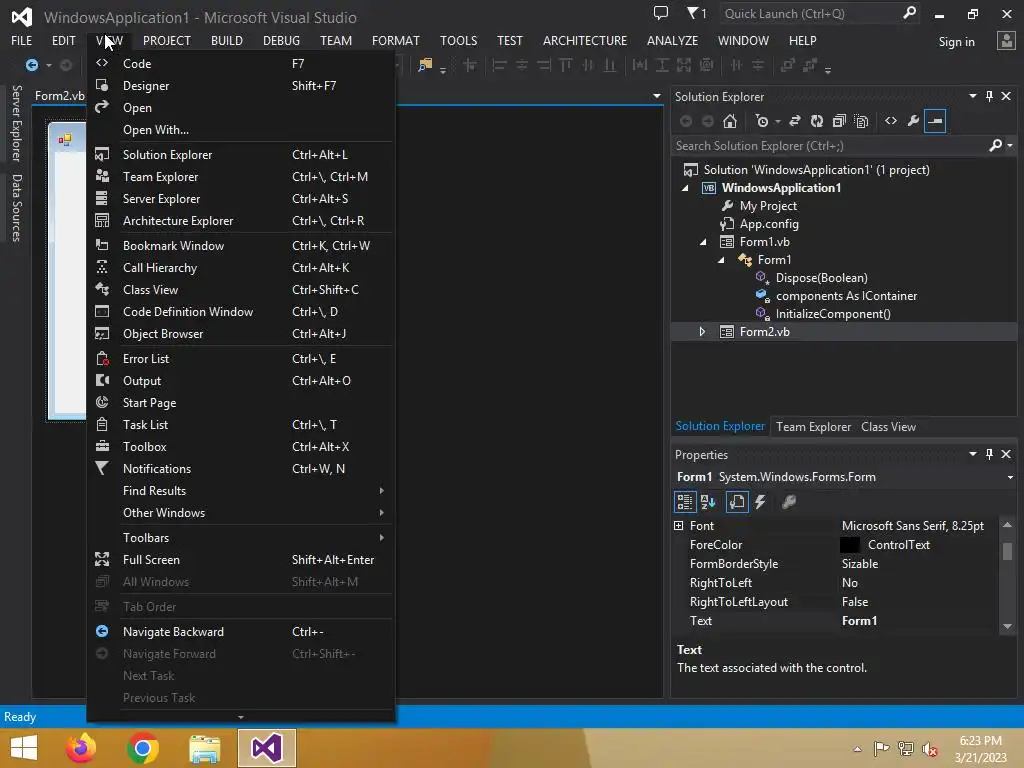Click the Pending Changes Filter icon
This screenshot has width=1024, height=768.
[761, 121]
